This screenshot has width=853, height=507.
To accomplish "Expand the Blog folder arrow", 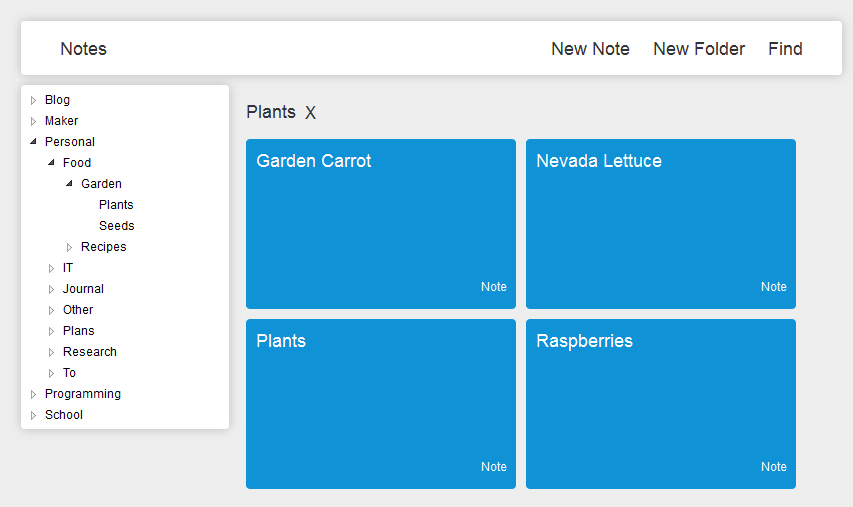I will pyautogui.click(x=33, y=100).
